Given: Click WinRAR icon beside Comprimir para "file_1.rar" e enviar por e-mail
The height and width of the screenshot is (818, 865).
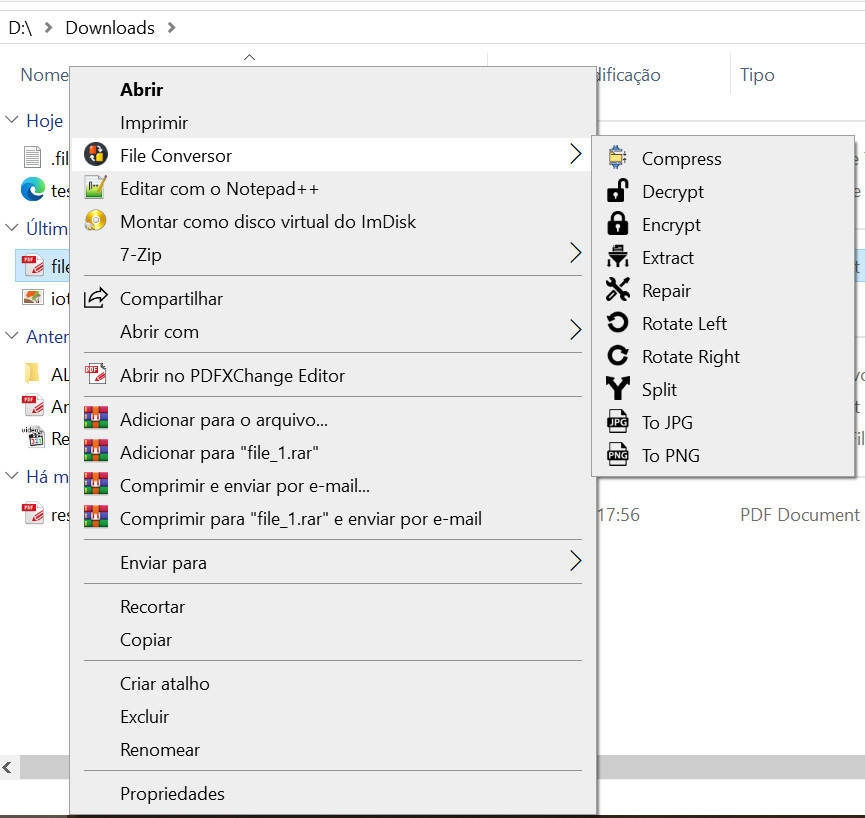Looking at the screenshot, I should coord(95,517).
